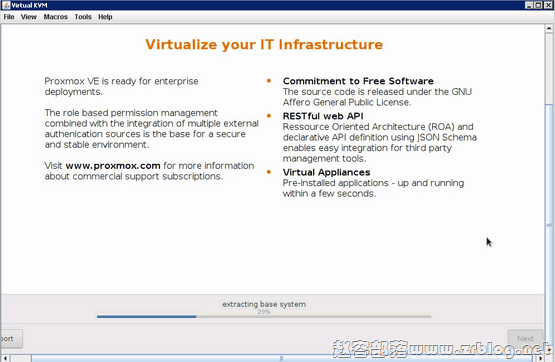Click the 'Virtual Appliances' heading

(326, 172)
